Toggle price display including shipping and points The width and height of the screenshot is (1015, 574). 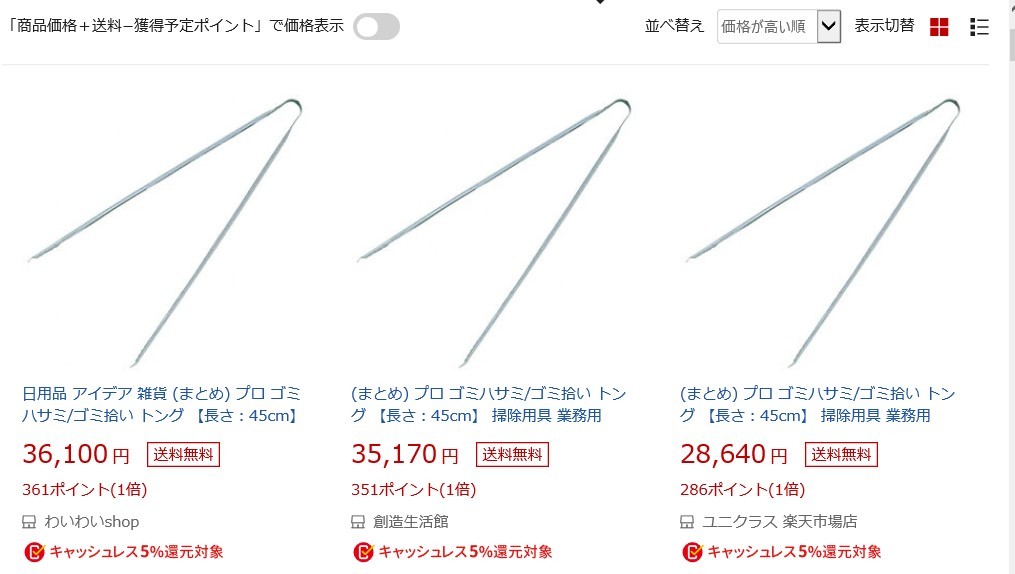[x=376, y=27]
